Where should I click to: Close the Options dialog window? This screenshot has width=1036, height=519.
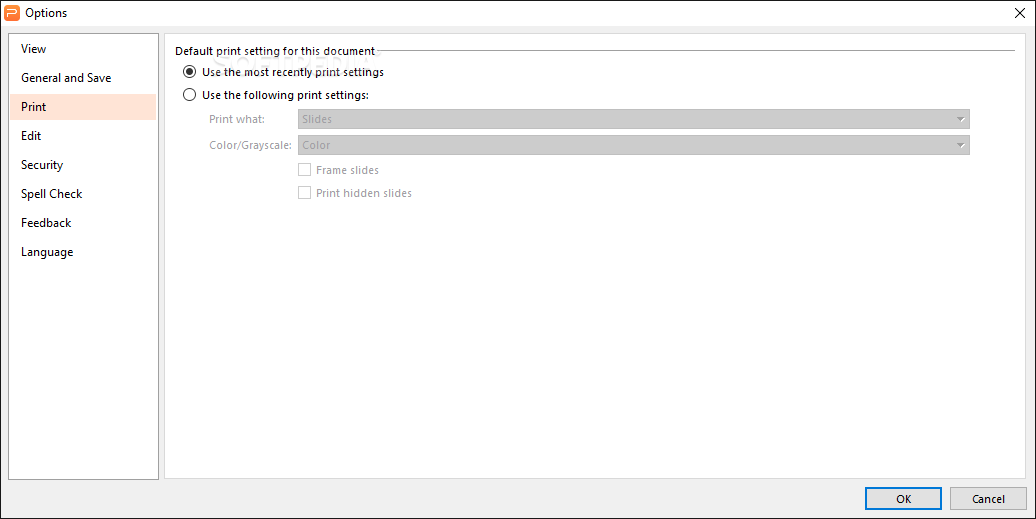(x=1019, y=13)
